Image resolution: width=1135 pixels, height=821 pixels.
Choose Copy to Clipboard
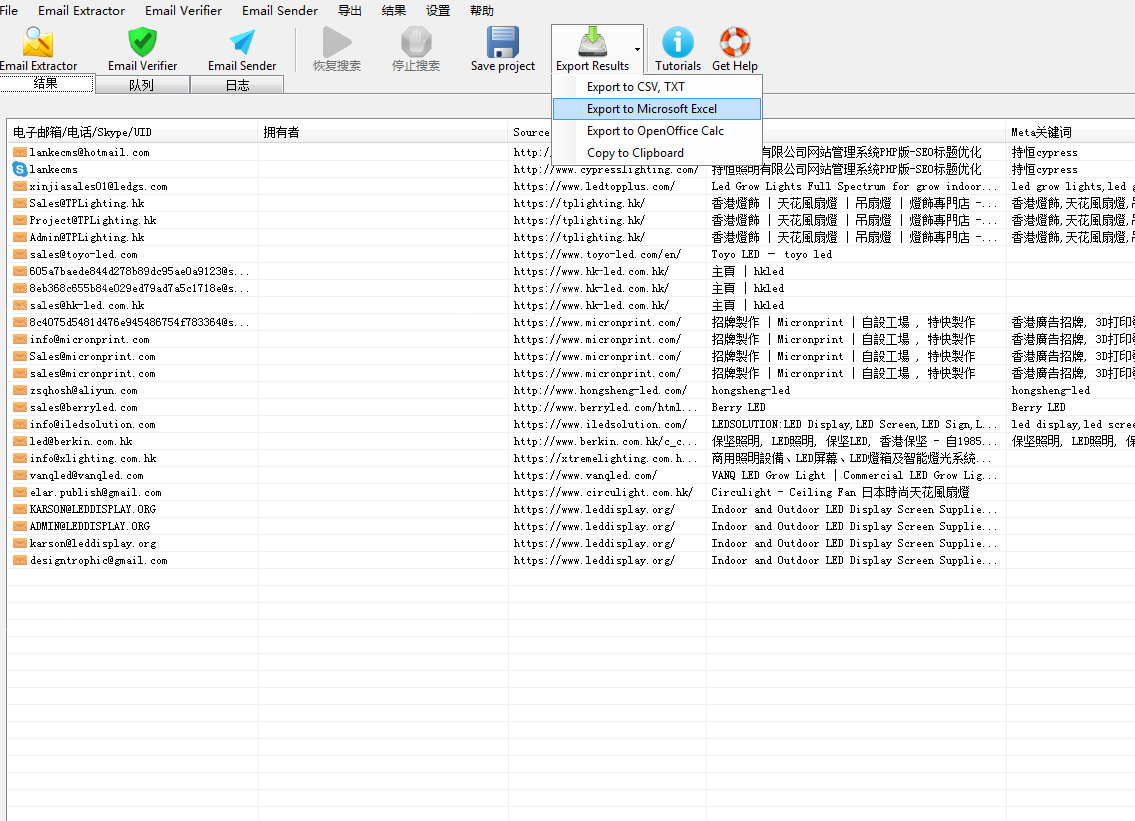click(657, 153)
